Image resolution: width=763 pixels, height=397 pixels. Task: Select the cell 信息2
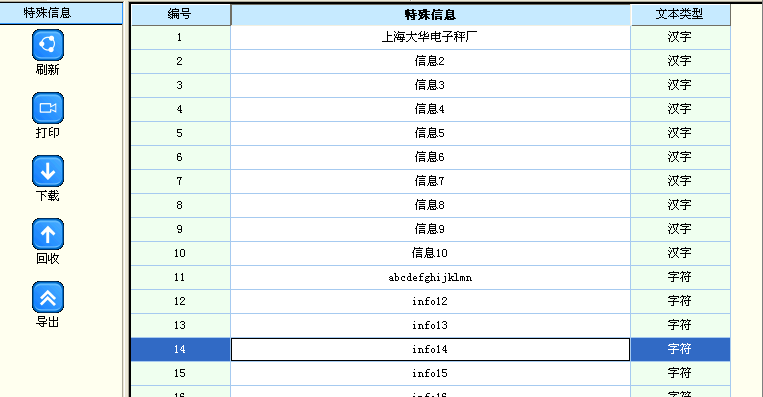click(x=430, y=61)
